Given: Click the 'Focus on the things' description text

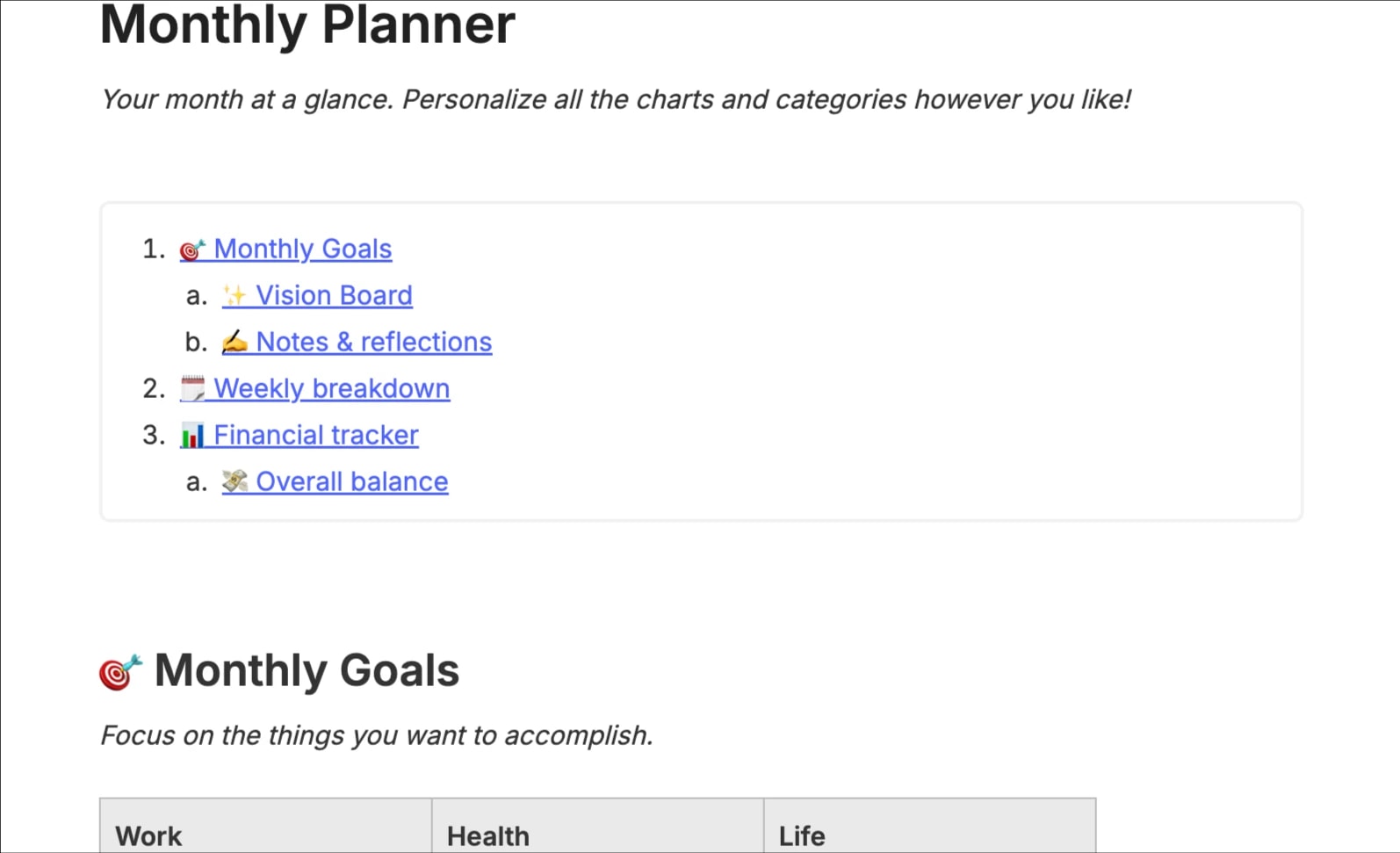Looking at the screenshot, I should pos(377,735).
